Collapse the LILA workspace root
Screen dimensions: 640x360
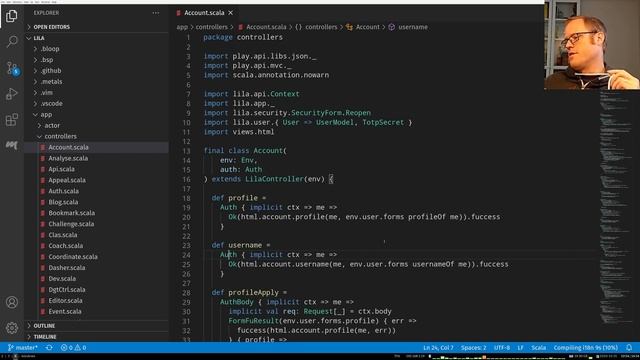[96, 38]
